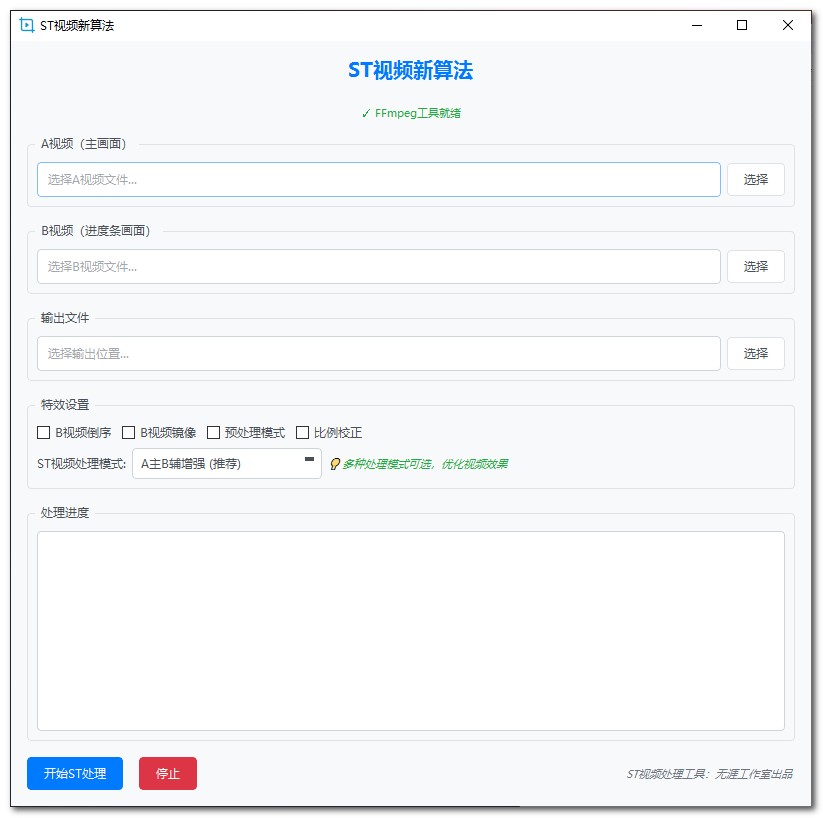Close the ST视频新算法 window
823x818 pixels.
[787, 25]
